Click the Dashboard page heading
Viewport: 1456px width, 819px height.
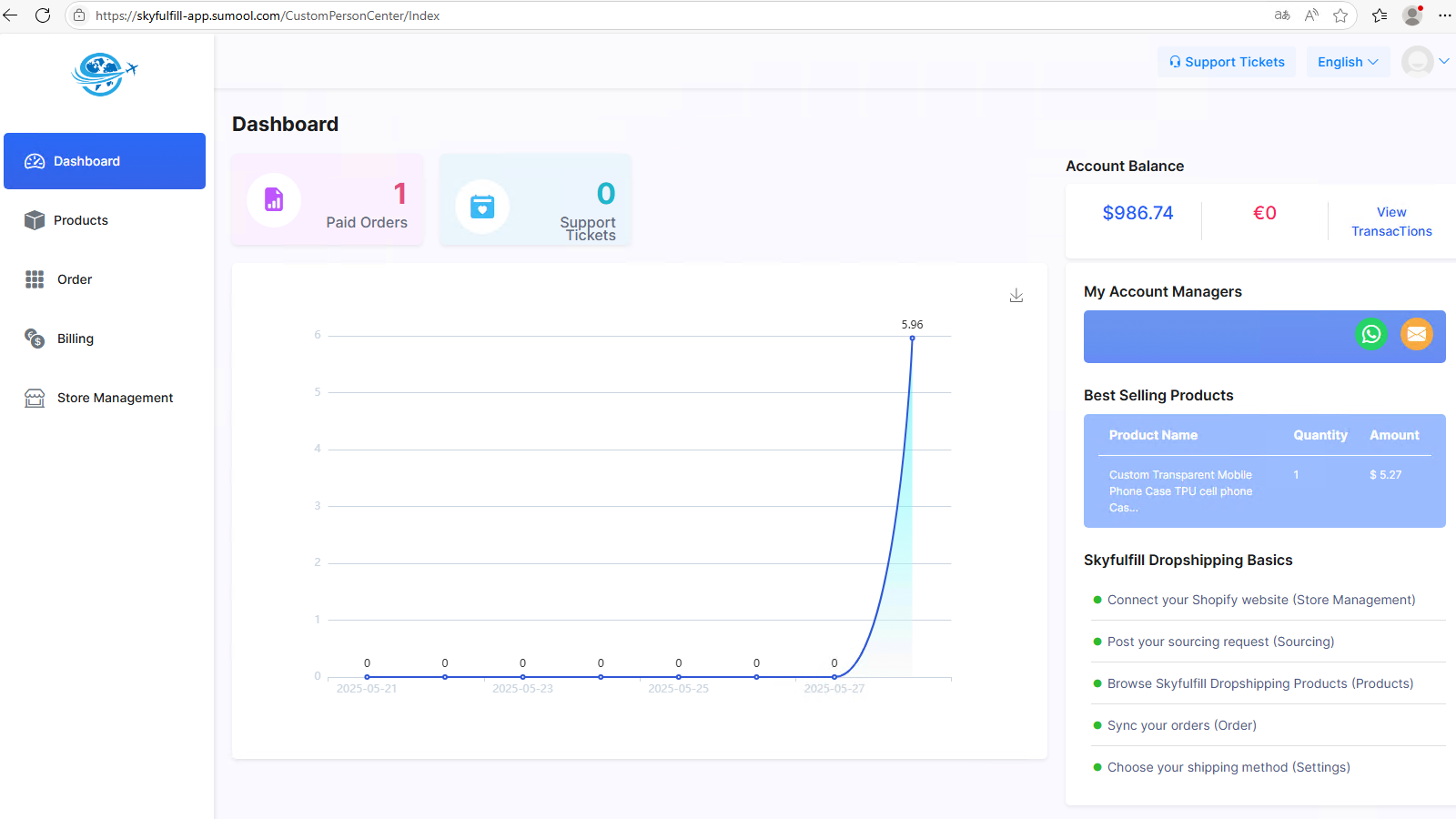pos(285,124)
